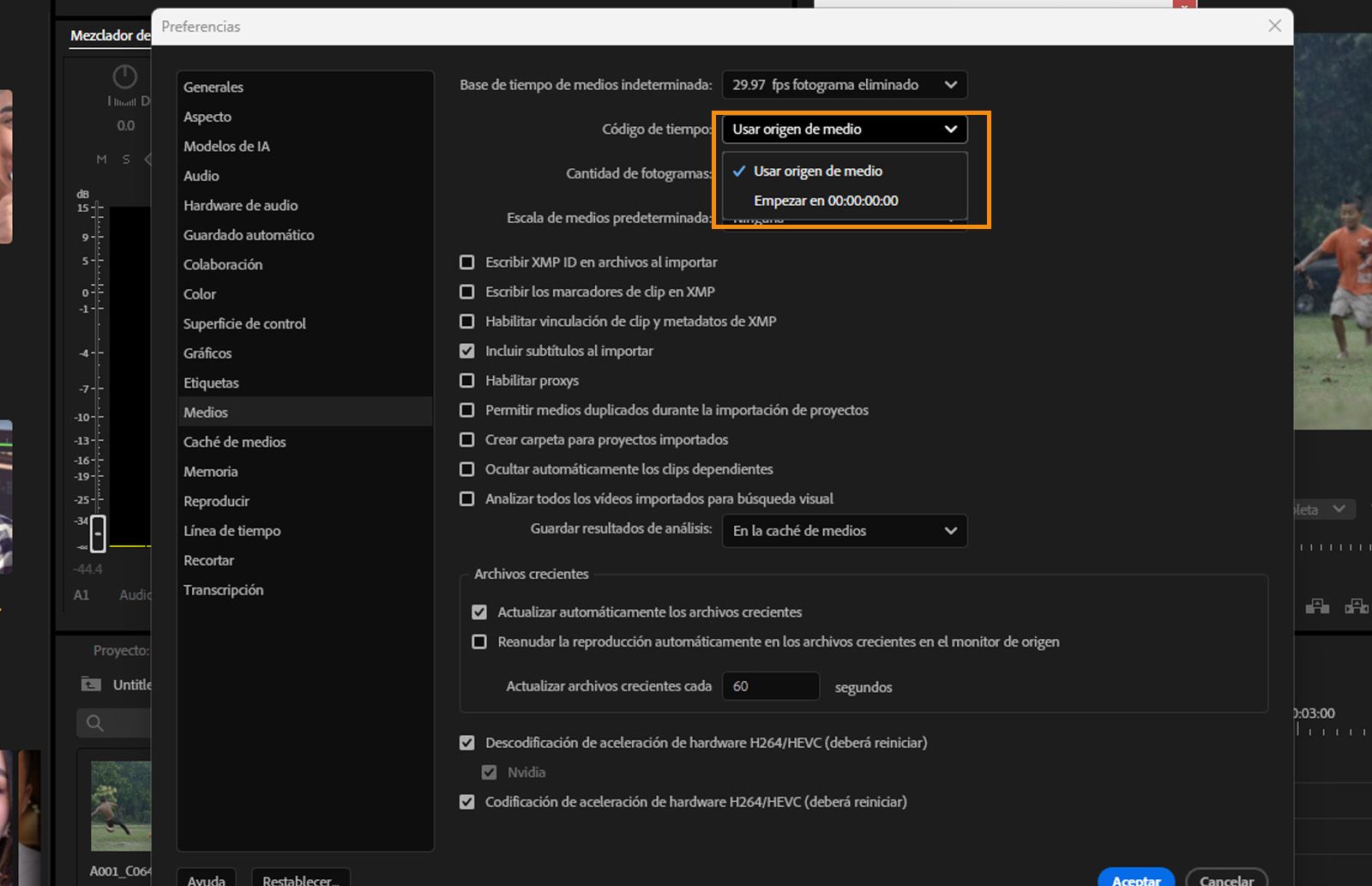1372x886 pixels.
Task: Open the En la caché de medios dropdown
Action: click(844, 531)
